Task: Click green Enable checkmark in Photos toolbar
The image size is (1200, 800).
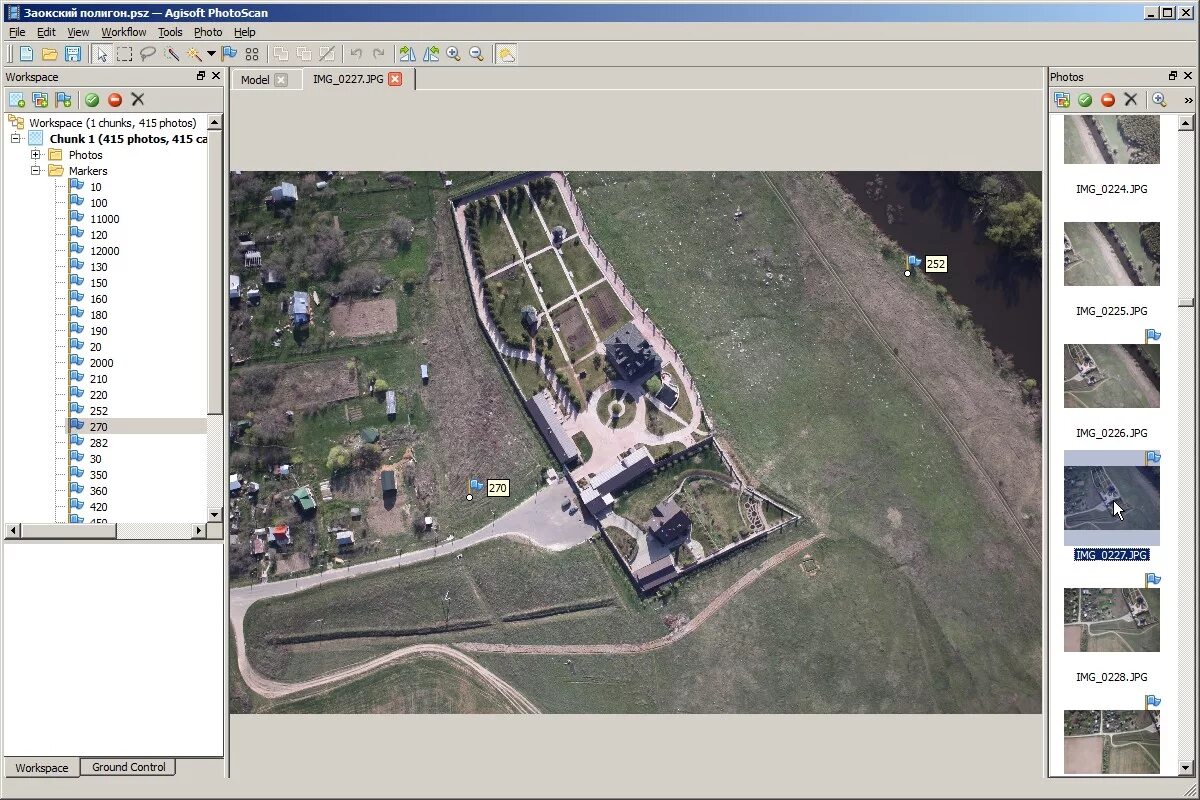Action: pos(1085,99)
